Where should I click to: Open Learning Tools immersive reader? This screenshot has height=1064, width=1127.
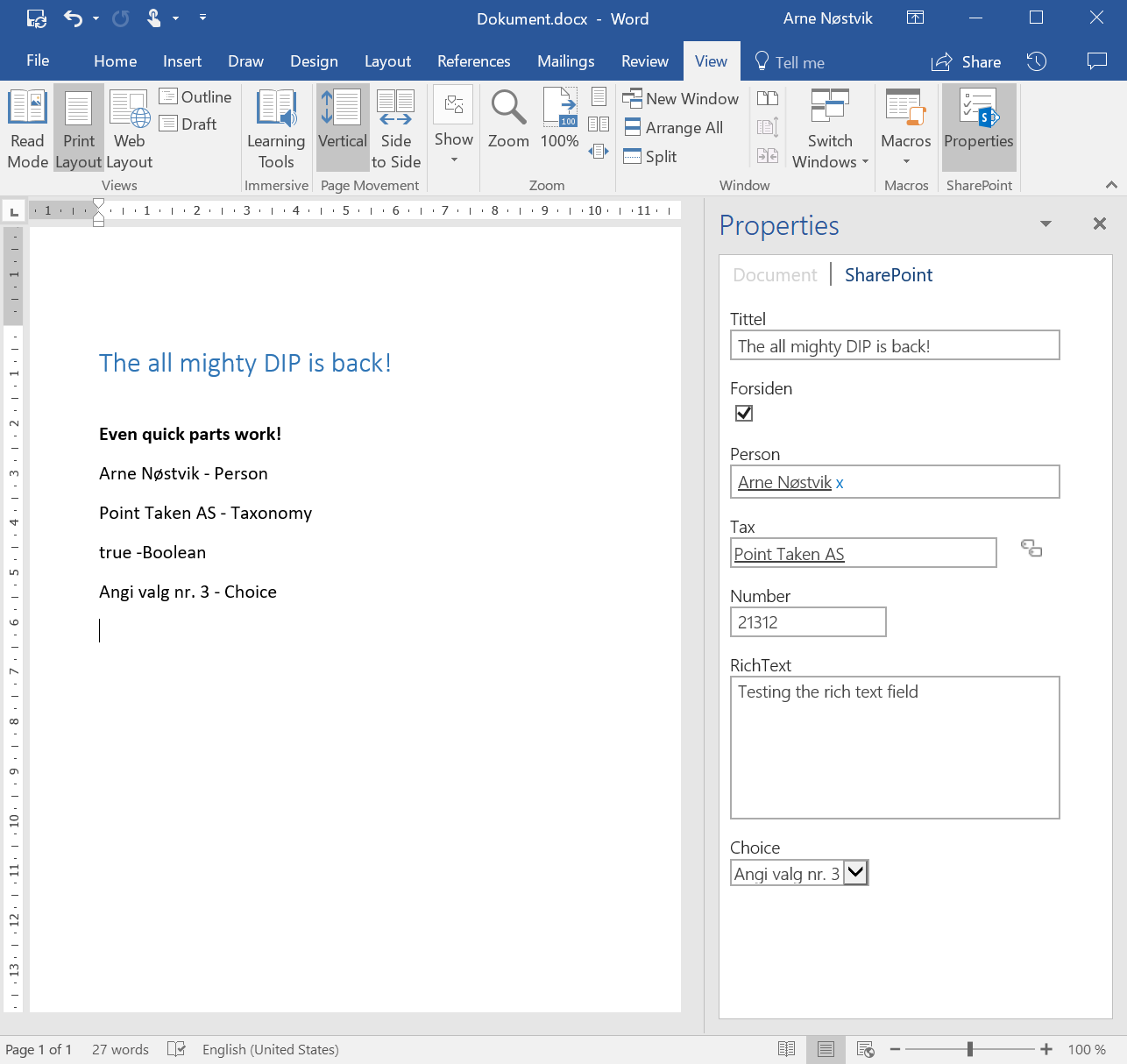(276, 129)
